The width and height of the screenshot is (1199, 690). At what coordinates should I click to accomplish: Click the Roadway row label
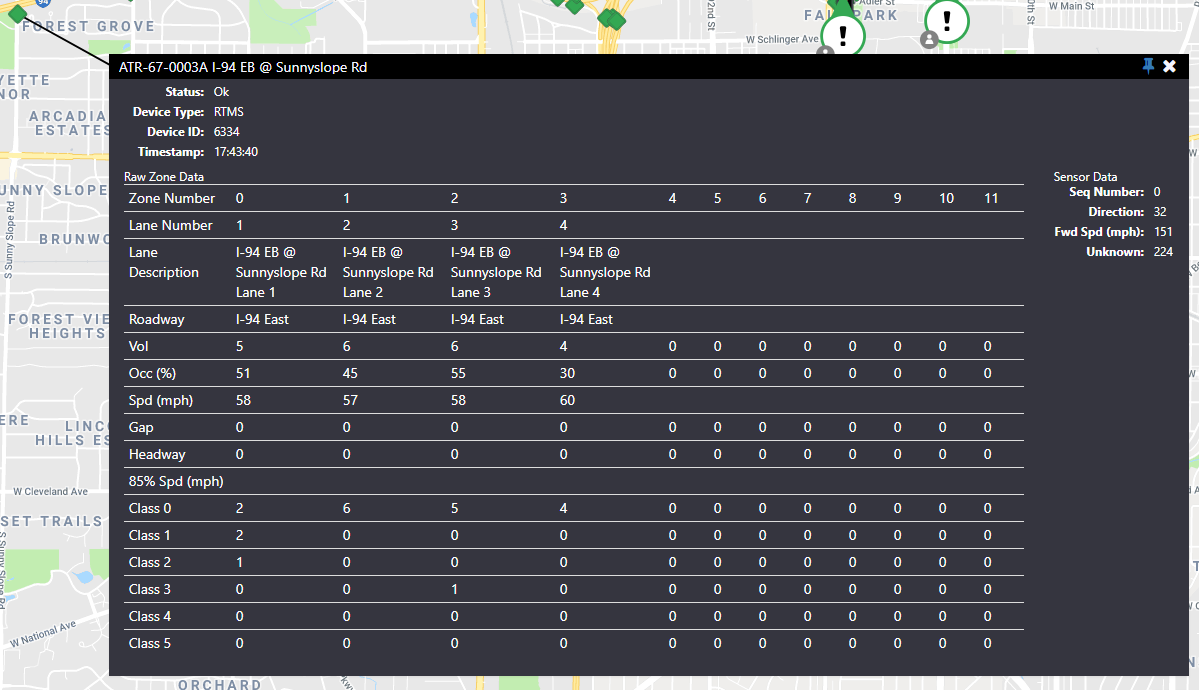(157, 319)
